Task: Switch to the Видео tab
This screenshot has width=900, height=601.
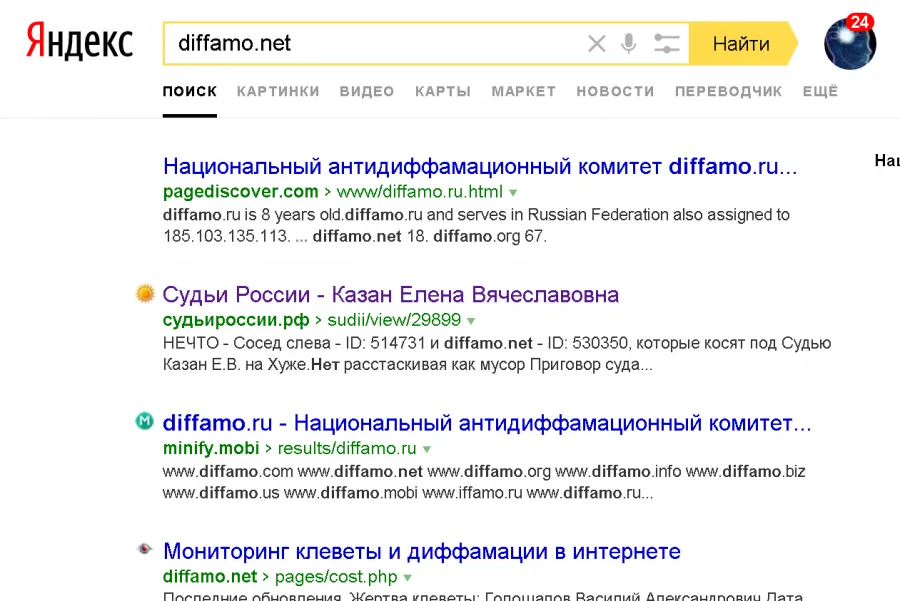Action: tap(367, 91)
